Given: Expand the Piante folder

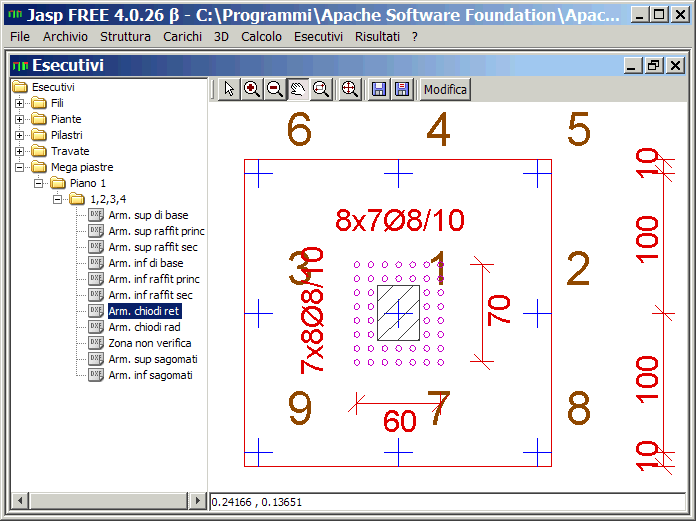Looking at the screenshot, I should (19, 119).
